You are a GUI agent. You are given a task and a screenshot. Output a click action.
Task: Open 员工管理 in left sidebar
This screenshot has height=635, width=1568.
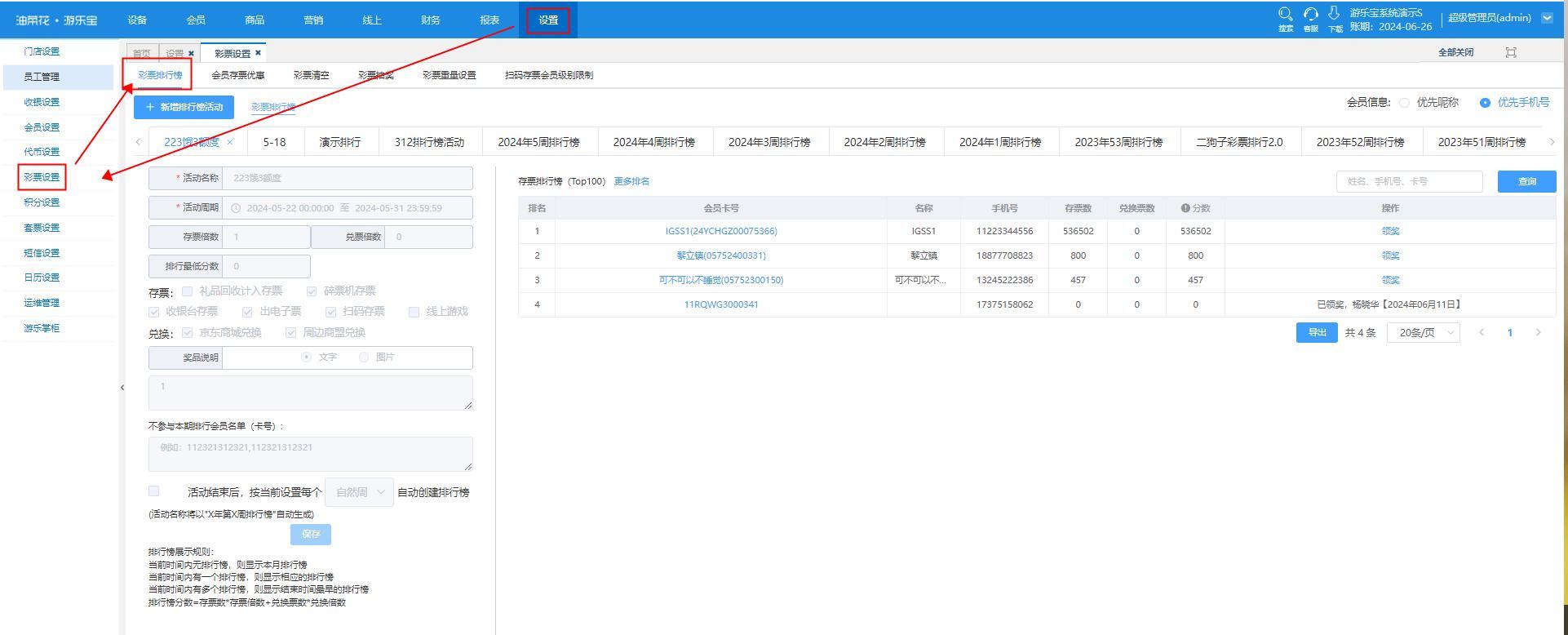tap(42, 77)
